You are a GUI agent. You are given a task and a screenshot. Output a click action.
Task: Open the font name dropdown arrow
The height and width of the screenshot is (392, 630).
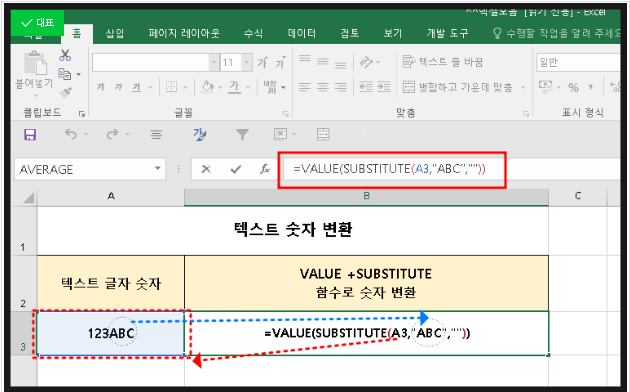tap(214, 63)
